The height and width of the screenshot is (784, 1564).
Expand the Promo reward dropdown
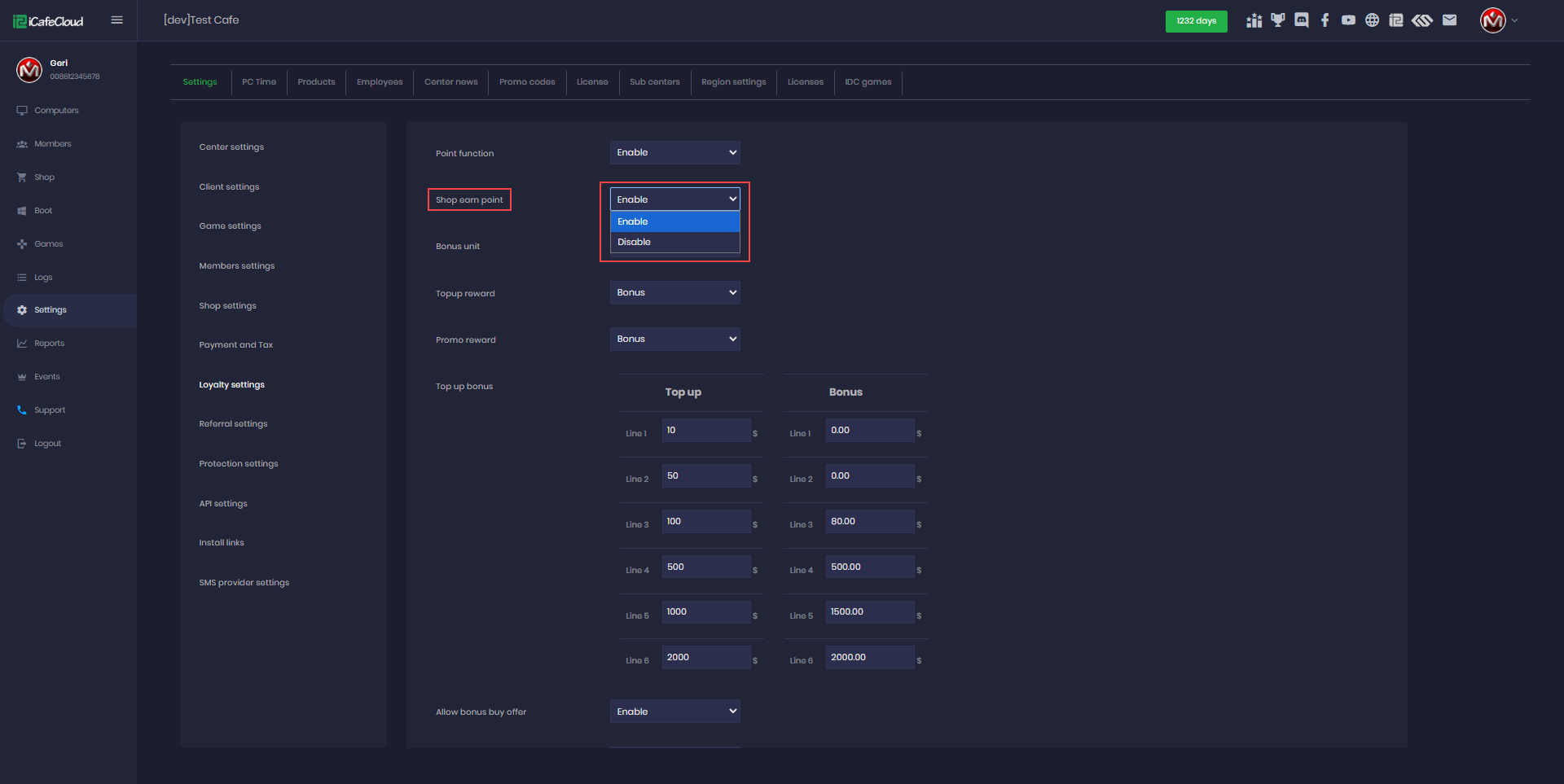[674, 339]
